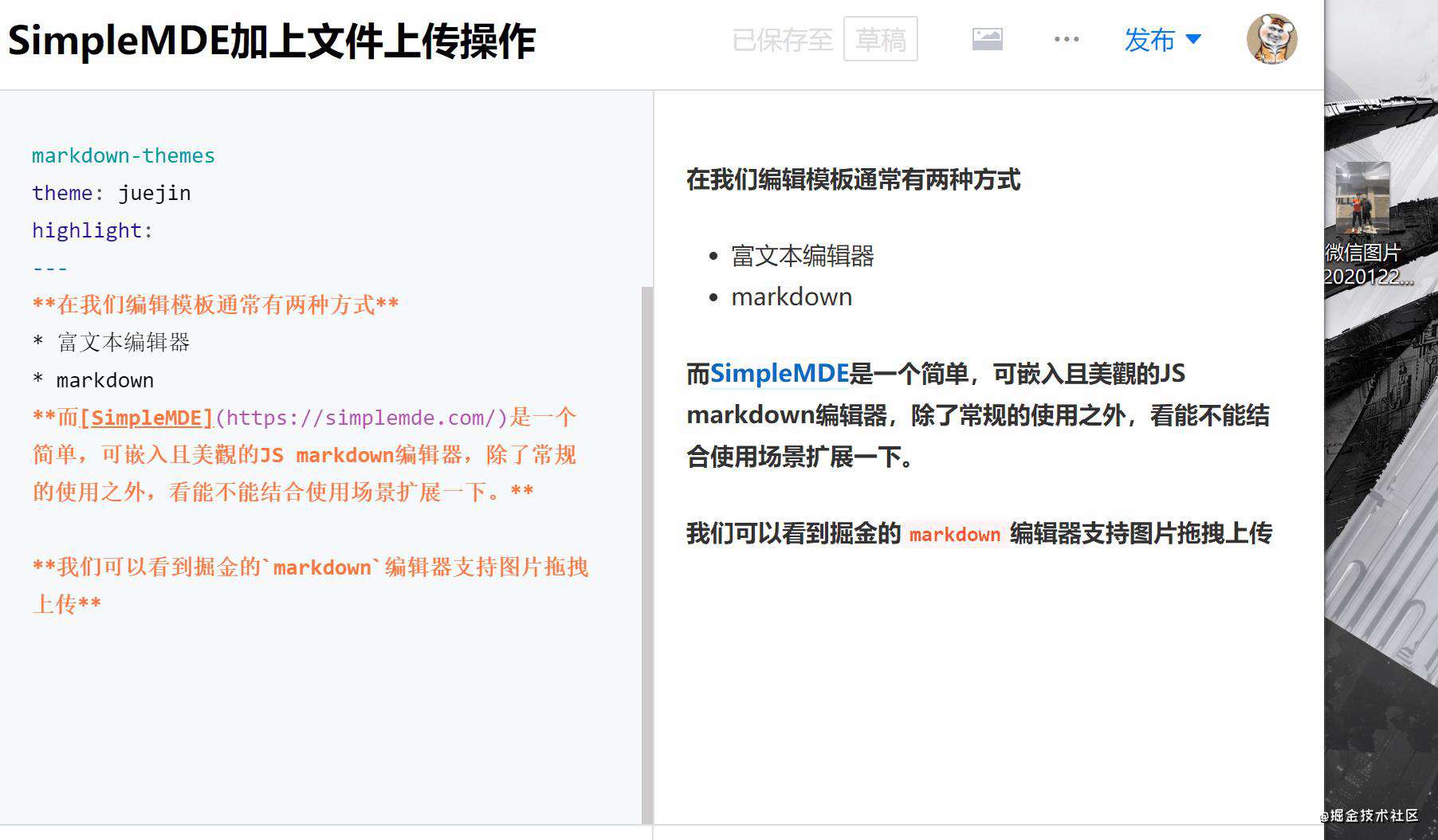Viewport: 1438px width, 840px height.
Task: Click the '---' separator line in editor
Action: 50,268
